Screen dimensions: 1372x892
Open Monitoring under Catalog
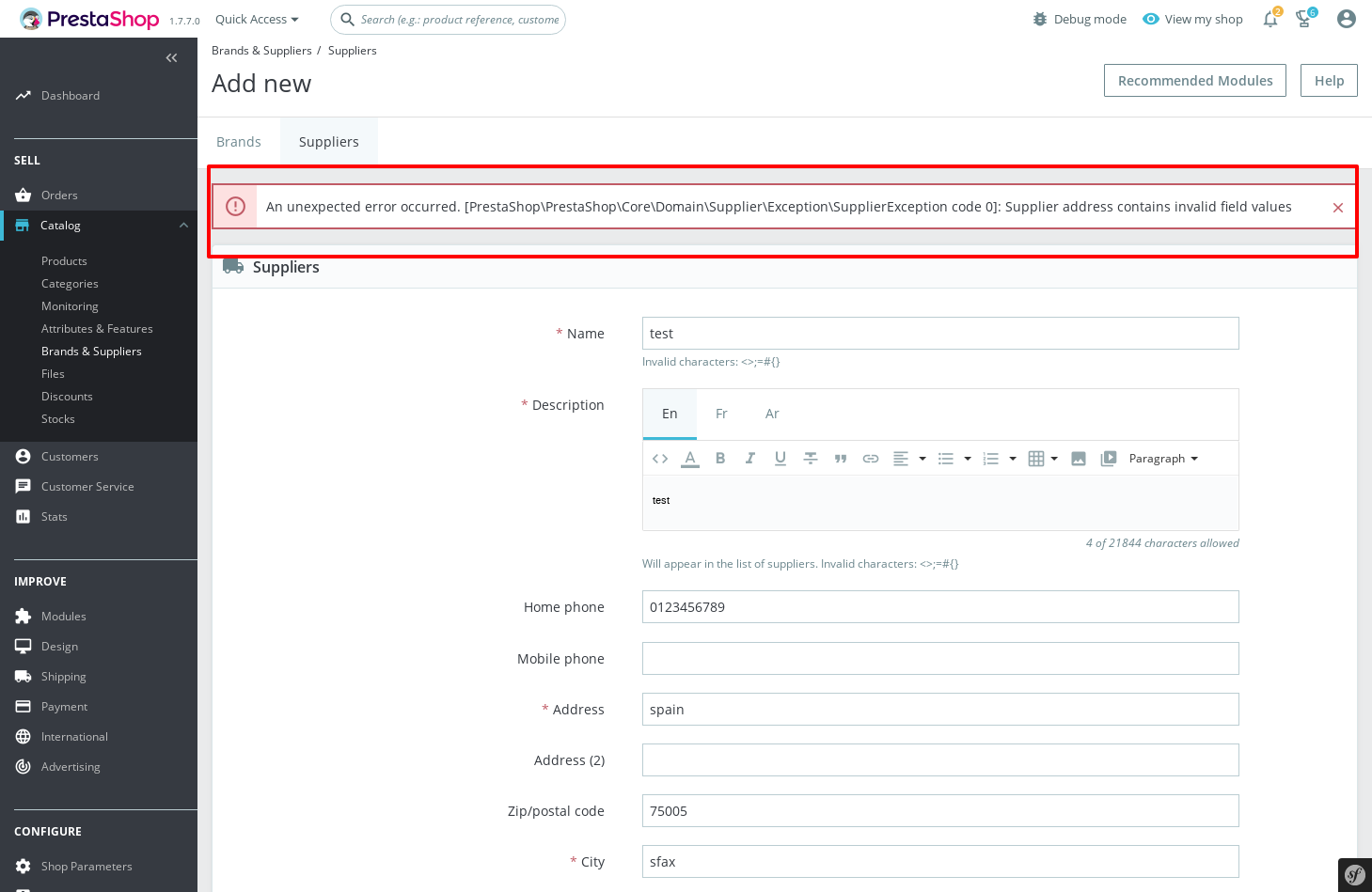70,306
